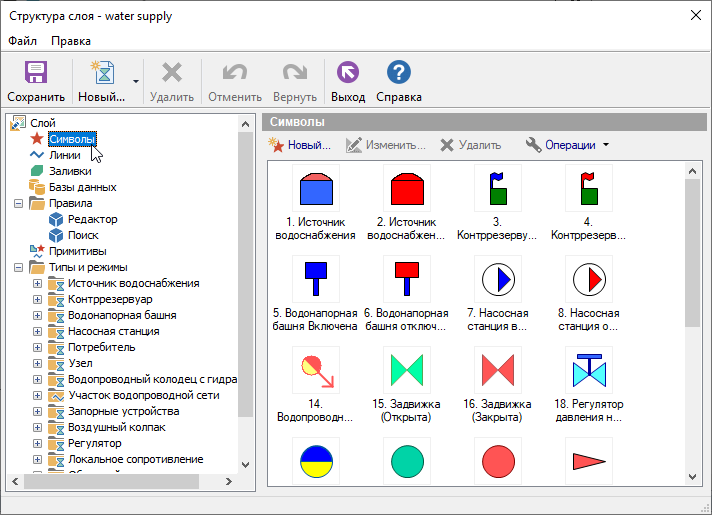Select symbol 5 Водонапорная башня Включена
The width and height of the screenshot is (712, 515).
tap(315, 279)
